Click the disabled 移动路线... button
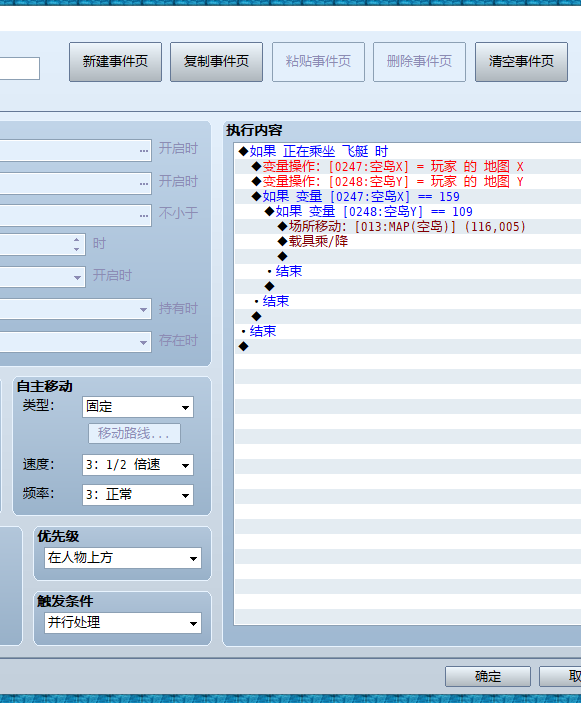Screen dimensions: 581x703 point(134,434)
